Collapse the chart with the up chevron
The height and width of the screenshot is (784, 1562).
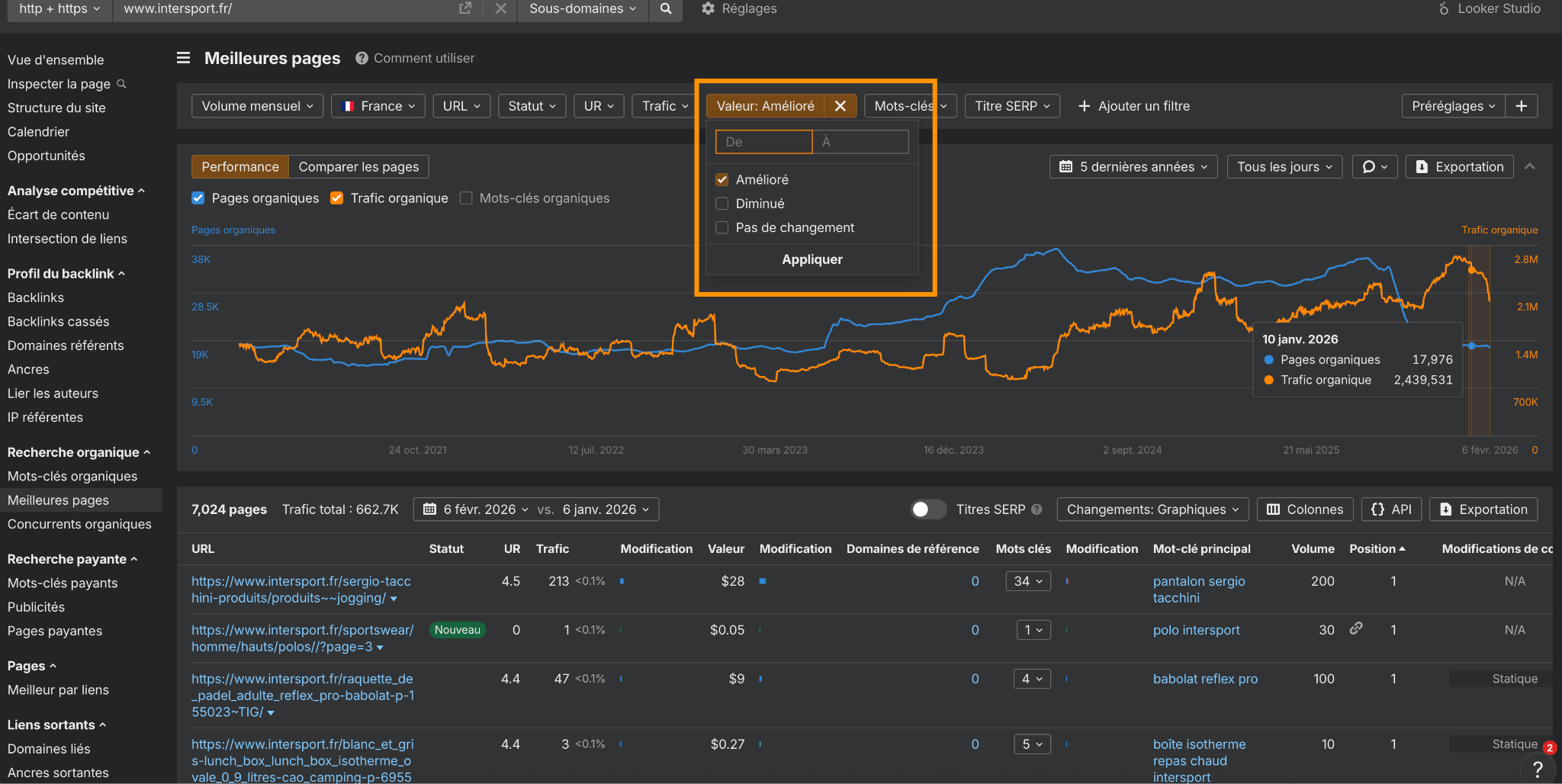[1529, 166]
